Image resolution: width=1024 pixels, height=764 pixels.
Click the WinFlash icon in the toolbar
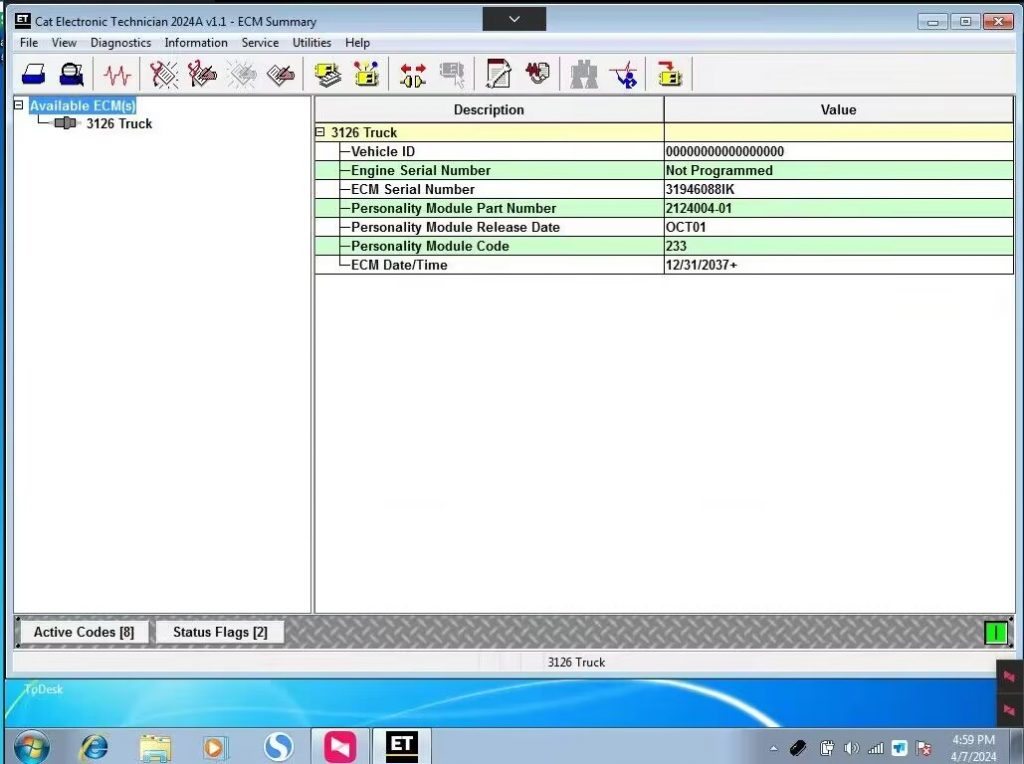[x=669, y=75]
